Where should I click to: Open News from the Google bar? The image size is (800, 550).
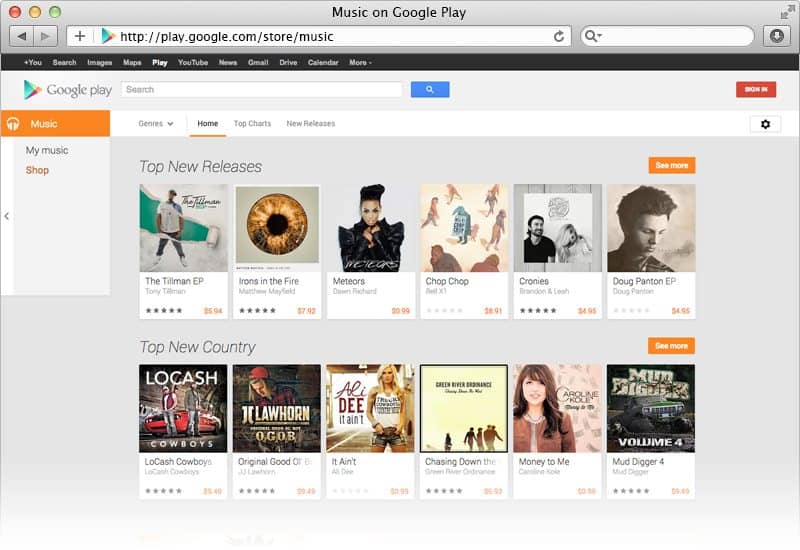228,62
